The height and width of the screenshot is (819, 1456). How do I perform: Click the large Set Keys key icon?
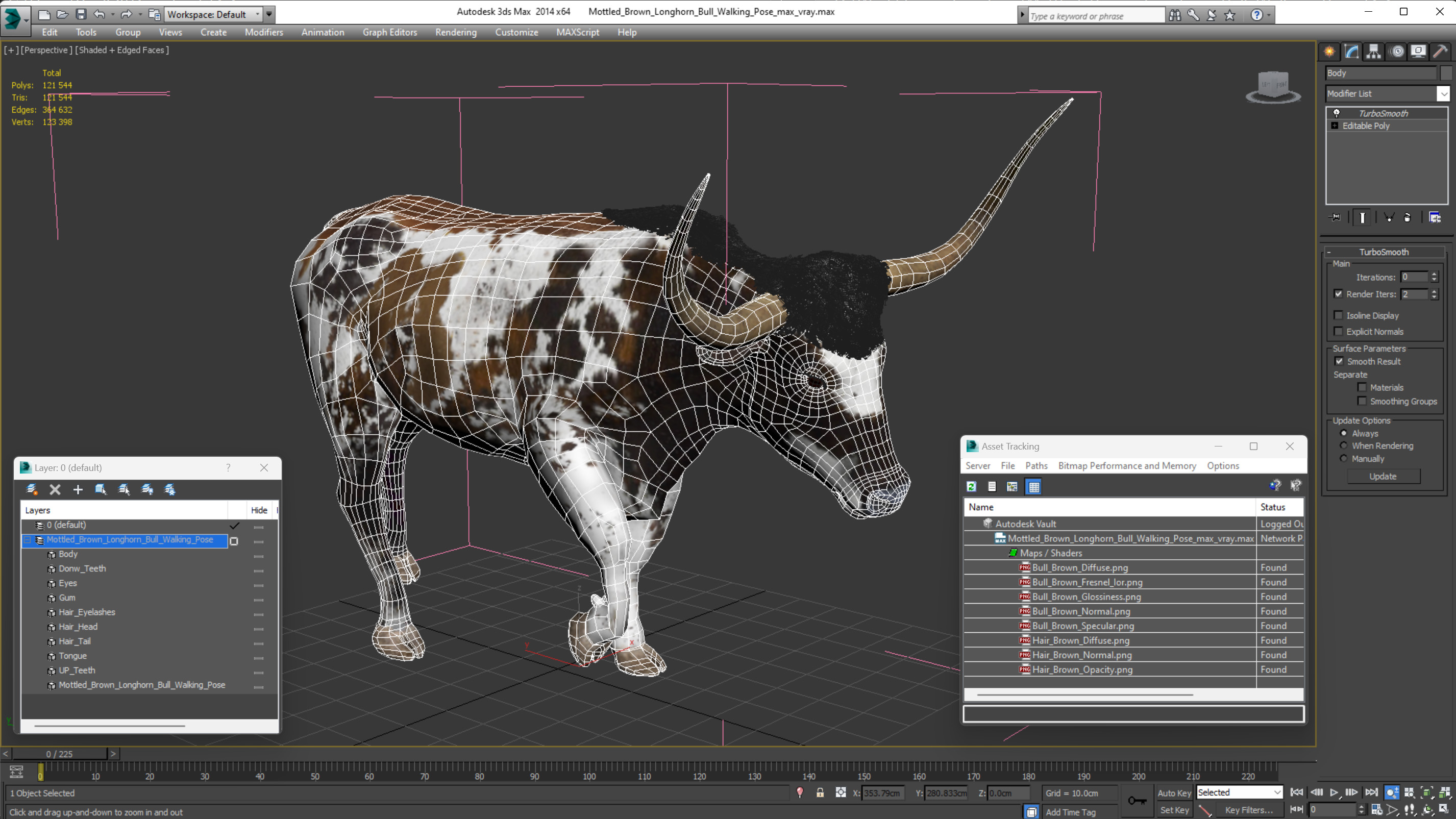[1137, 800]
